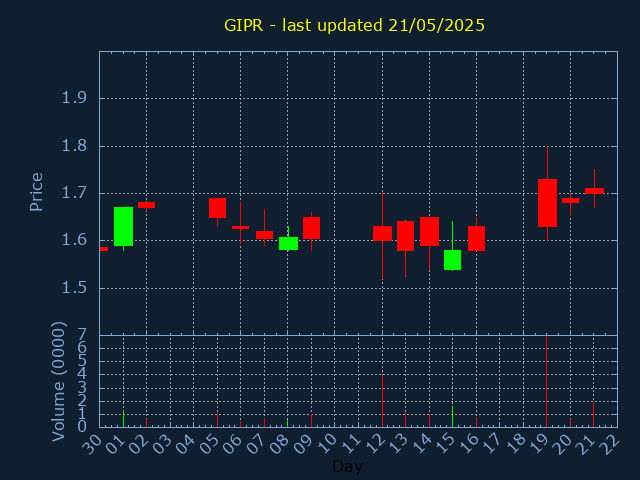
Task: Click the day 15 x-axis label
Action: coord(445,443)
